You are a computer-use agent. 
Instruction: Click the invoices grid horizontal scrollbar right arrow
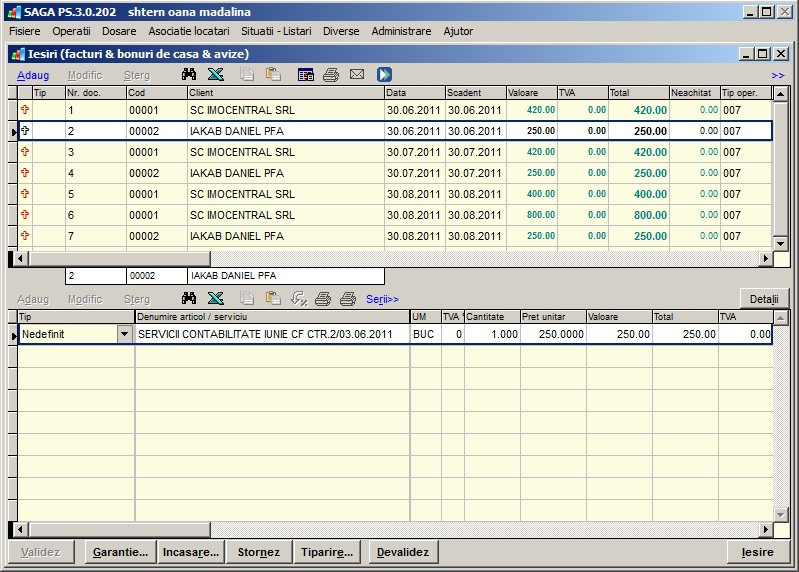click(765, 258)
